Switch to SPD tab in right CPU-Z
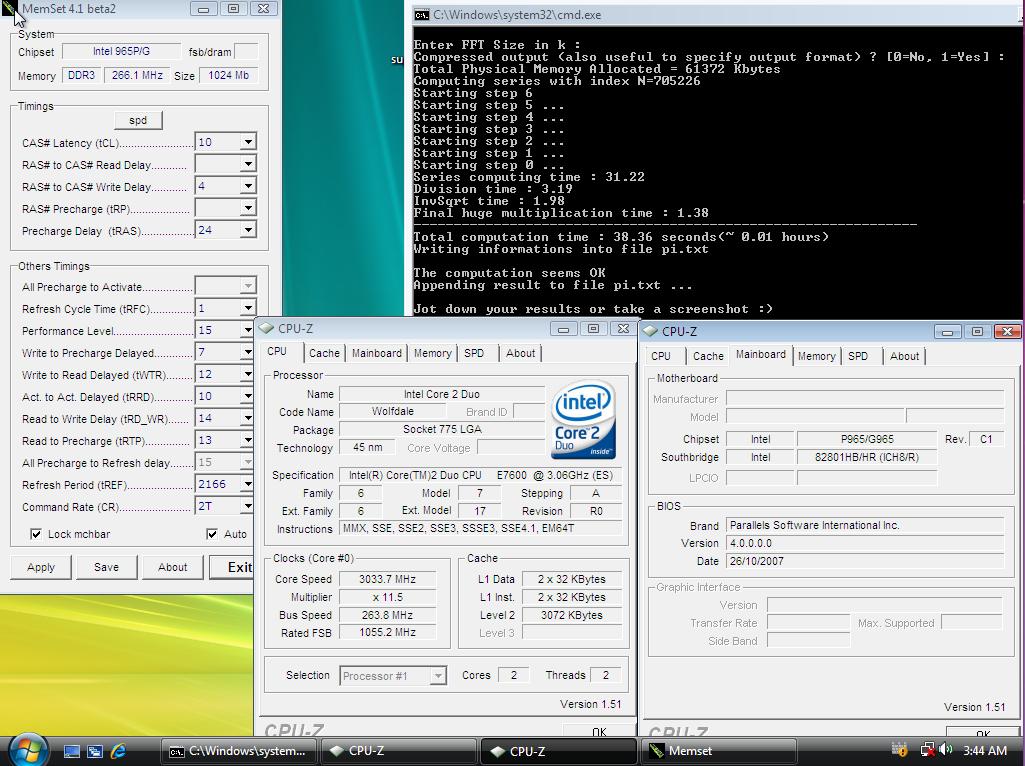The height and width of the screenshot is (766, 1025). (x=858, y=356)
